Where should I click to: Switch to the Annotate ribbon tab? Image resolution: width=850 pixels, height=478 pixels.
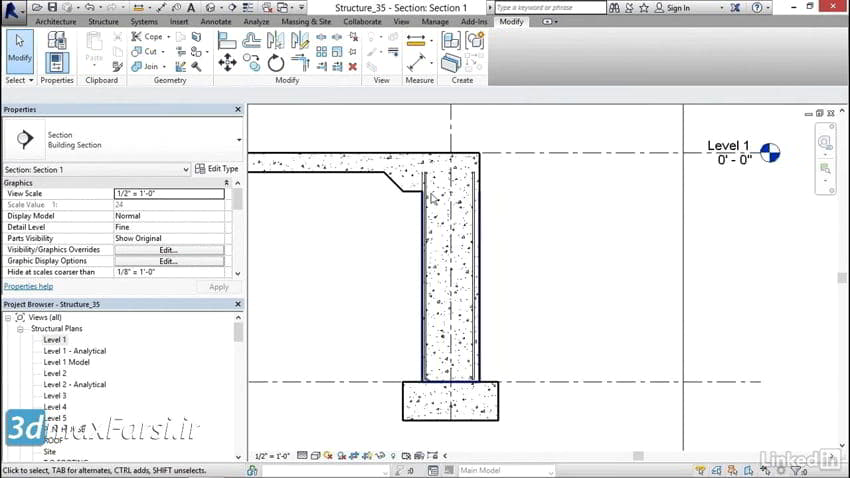(215, 21)
